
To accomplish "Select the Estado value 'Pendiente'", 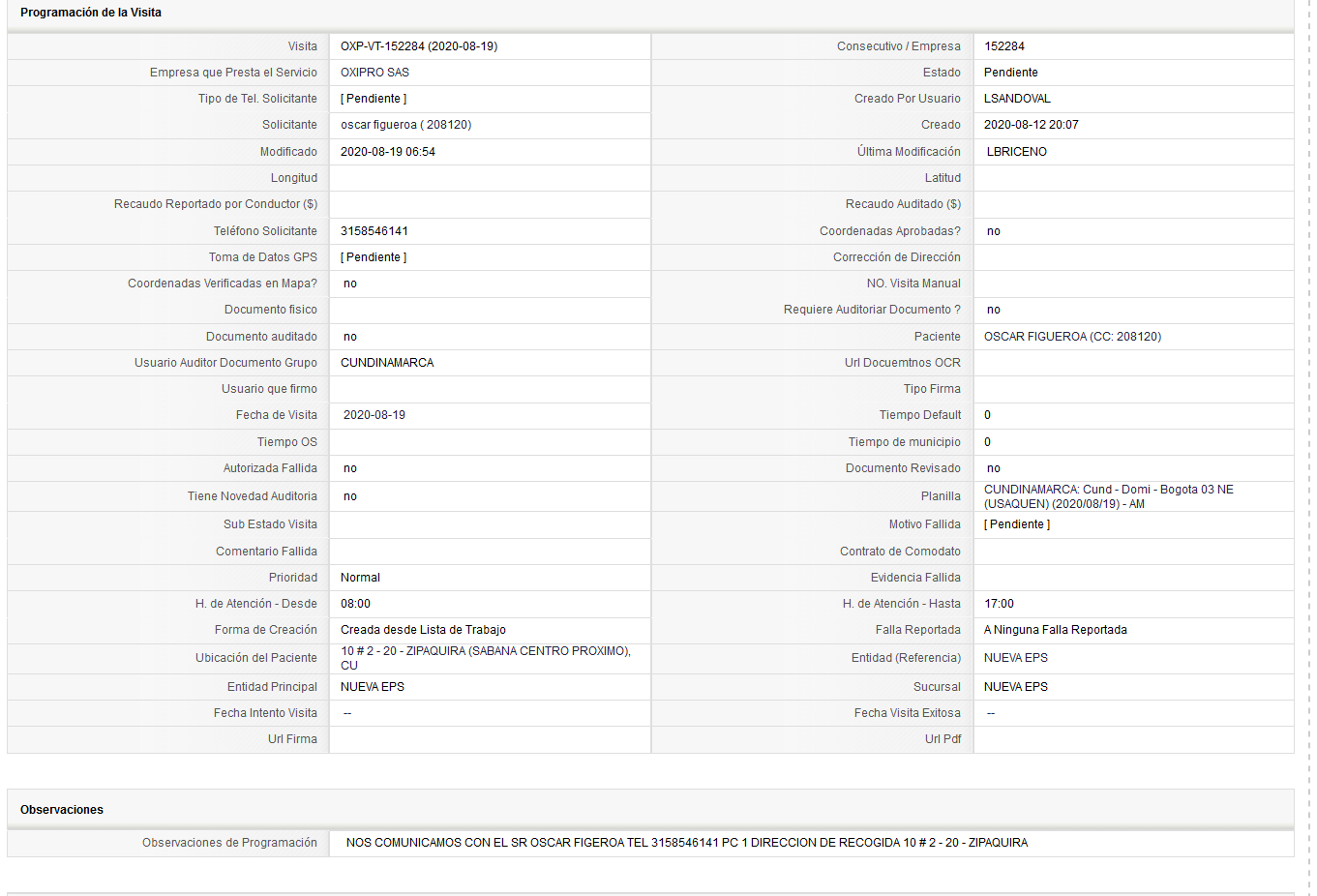I will pyautogui.click(x=1011, y=73).
